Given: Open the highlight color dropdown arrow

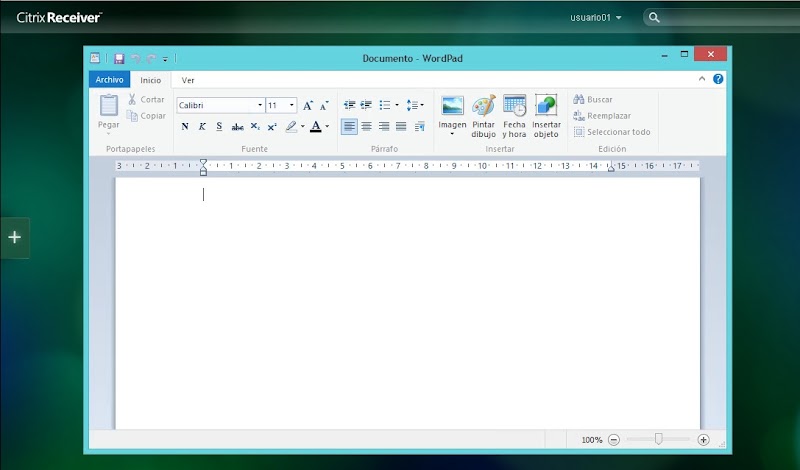Looking at the screenshot, I should click(x=303, y=127).
